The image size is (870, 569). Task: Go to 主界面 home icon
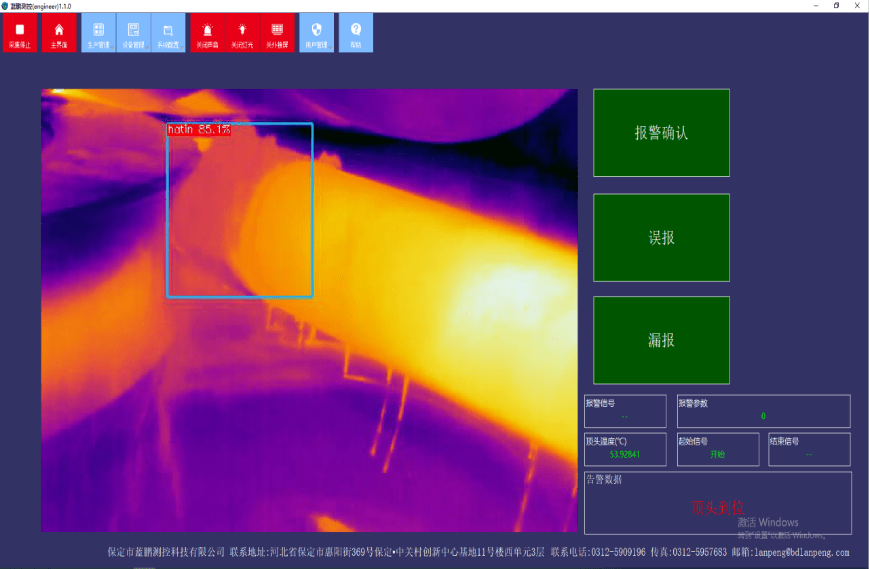tap(59, 33)
